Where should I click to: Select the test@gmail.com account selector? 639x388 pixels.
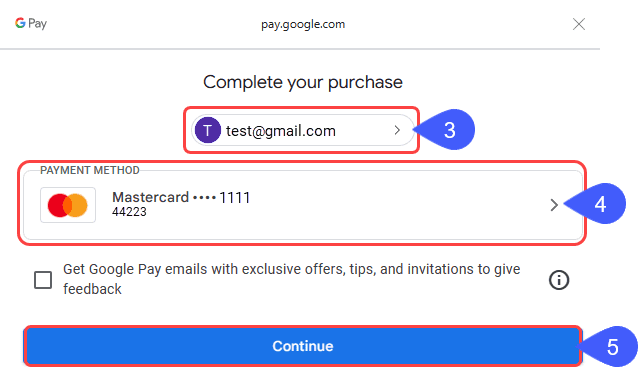pos(302,130)
